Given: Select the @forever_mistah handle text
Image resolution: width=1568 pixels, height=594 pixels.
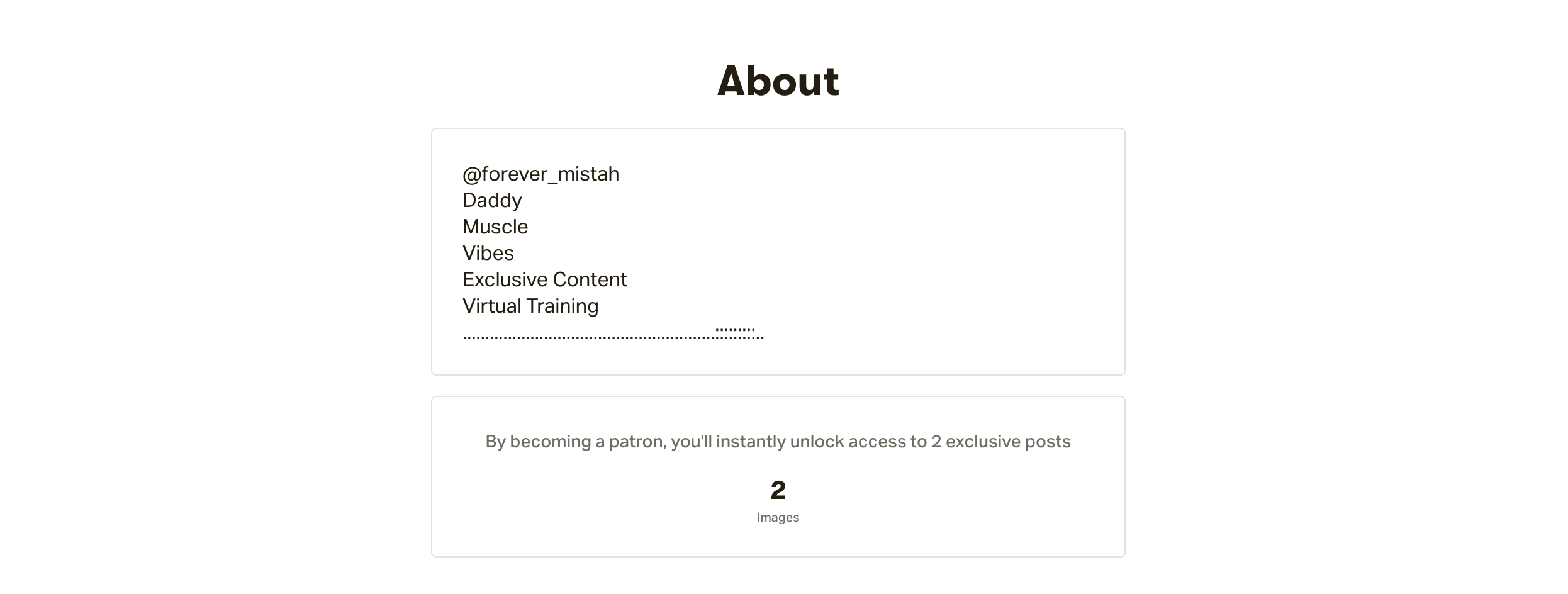Looking at the screenshot, I should 540,174.
